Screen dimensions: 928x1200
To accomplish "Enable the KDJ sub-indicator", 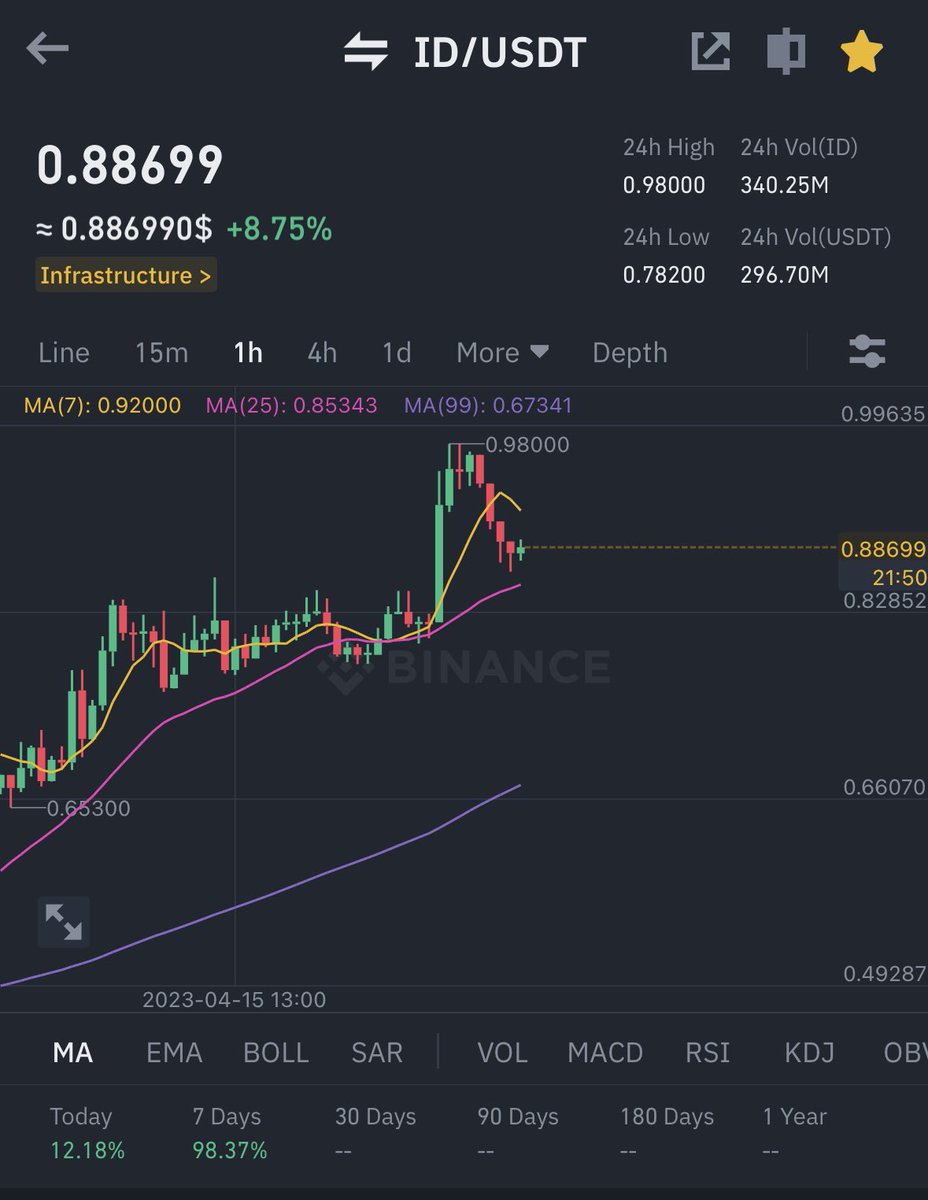I will pyautogui.click(x=810, y=1052).
